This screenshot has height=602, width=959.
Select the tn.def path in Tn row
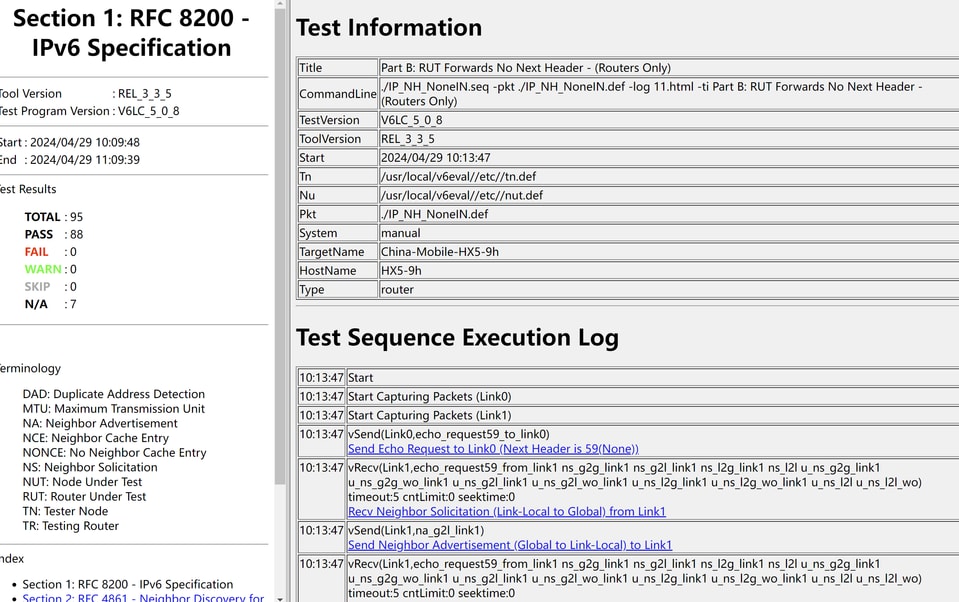(458, 177)
